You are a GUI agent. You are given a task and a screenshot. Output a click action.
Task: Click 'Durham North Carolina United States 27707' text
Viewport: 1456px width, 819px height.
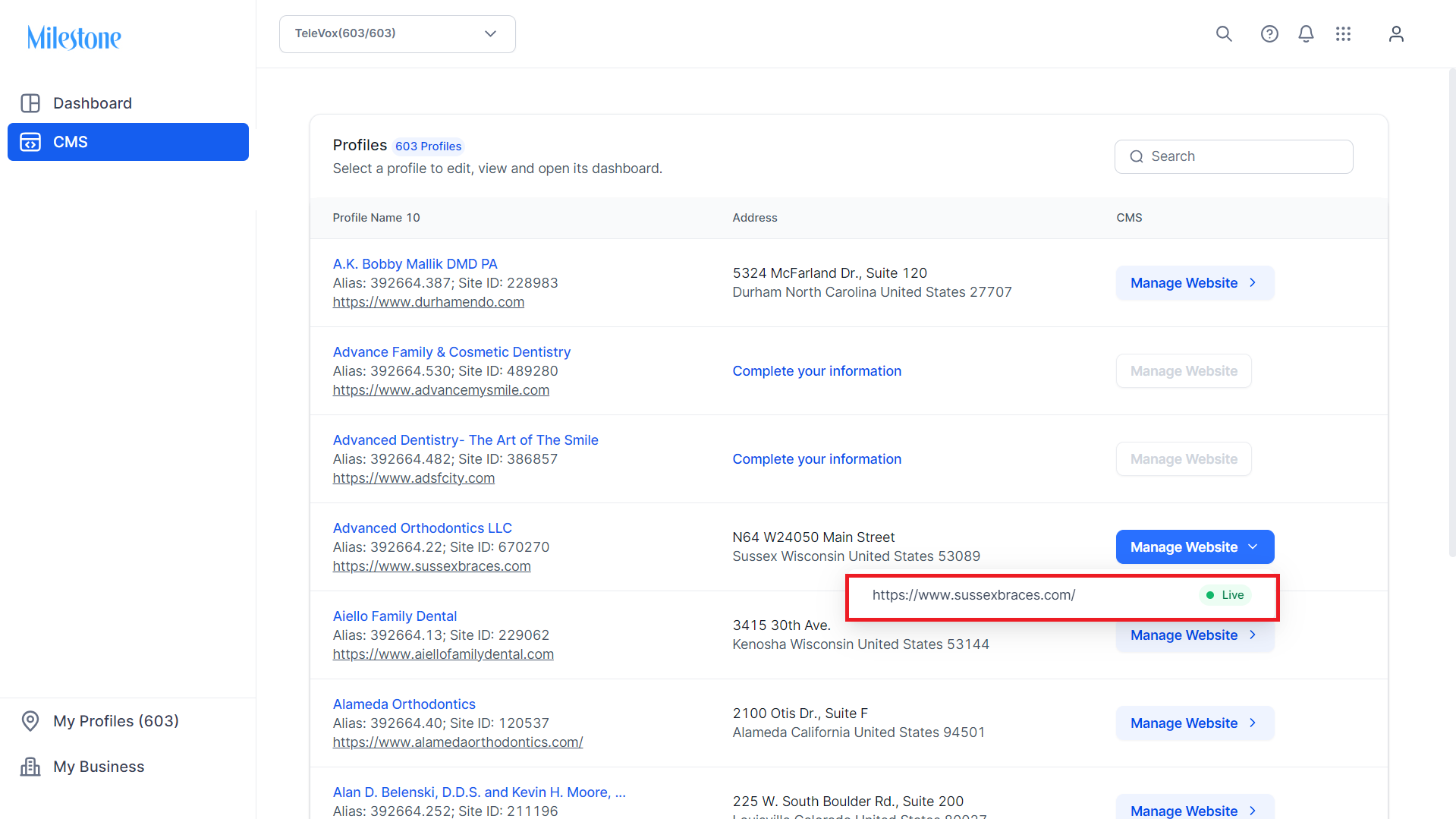[873, 292]
